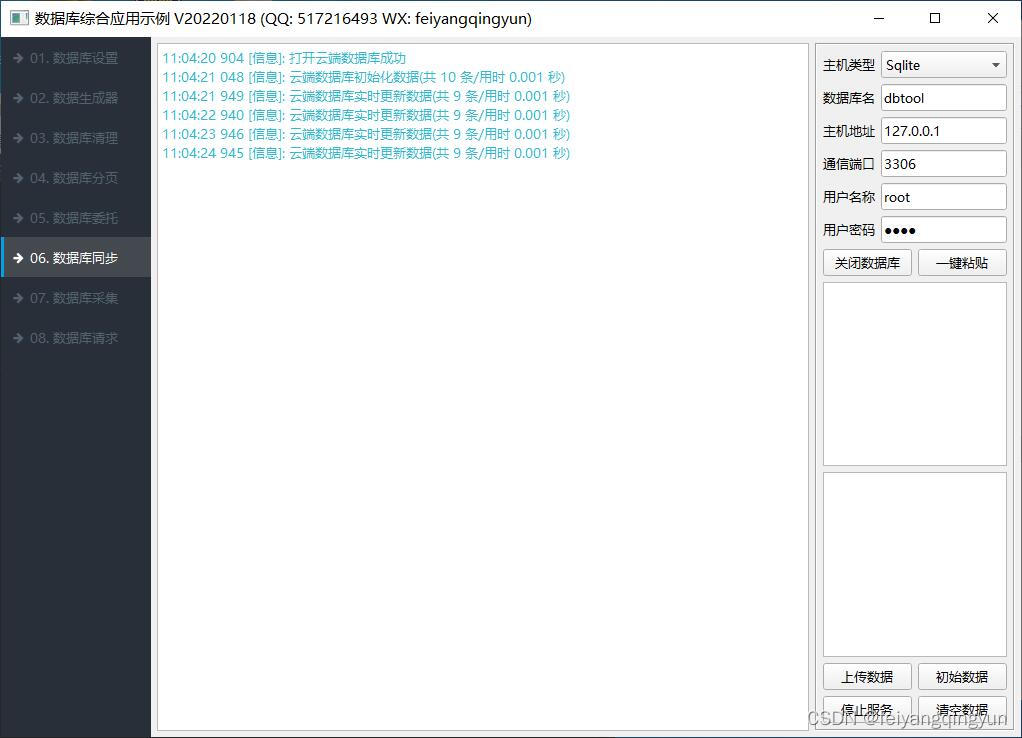Click the 停止服务 button

pos(867,709)
